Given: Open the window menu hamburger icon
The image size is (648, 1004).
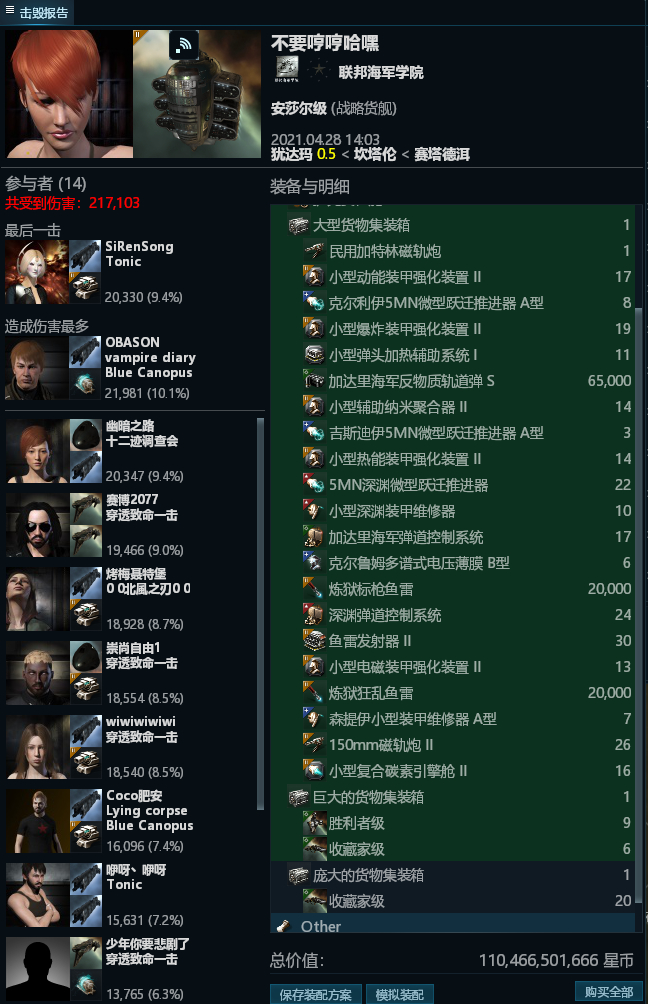Looking at the screenshot, I should [10, 10].
